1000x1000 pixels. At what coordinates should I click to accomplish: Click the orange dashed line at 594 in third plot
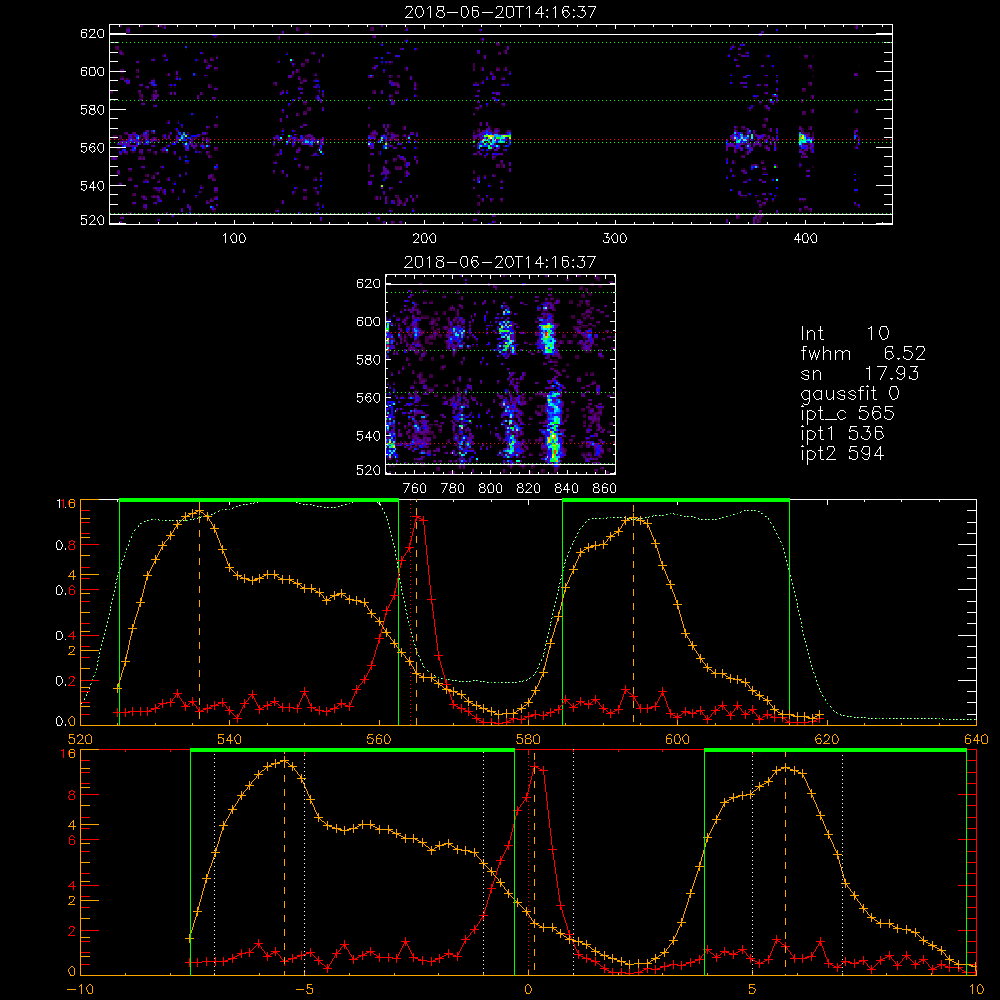(x=633, y=615)
